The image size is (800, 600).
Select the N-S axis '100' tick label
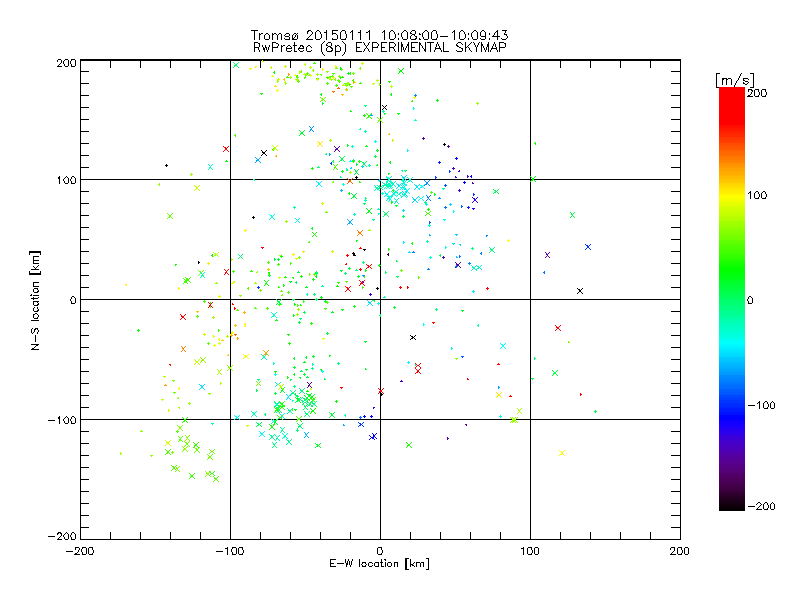tap(66, 181)
